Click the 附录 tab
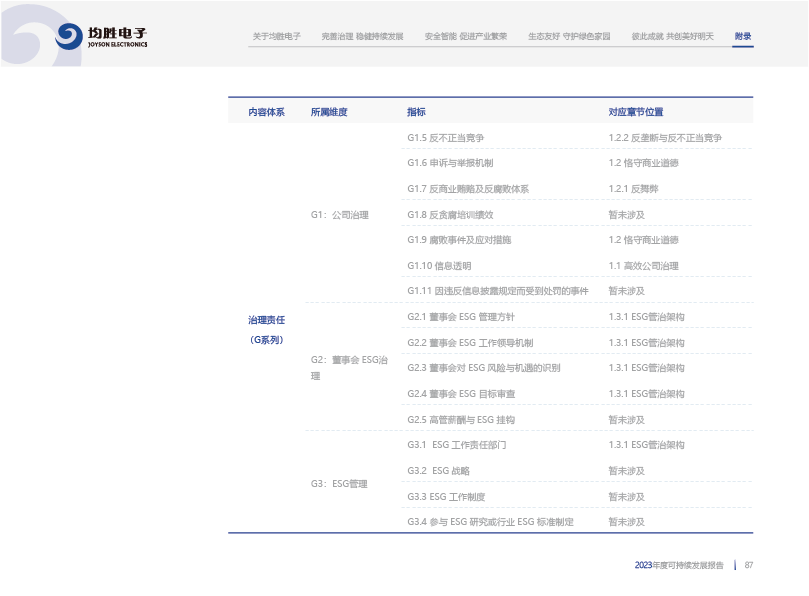809x596 pixels. pyautogui.click(x=742, y=36)
